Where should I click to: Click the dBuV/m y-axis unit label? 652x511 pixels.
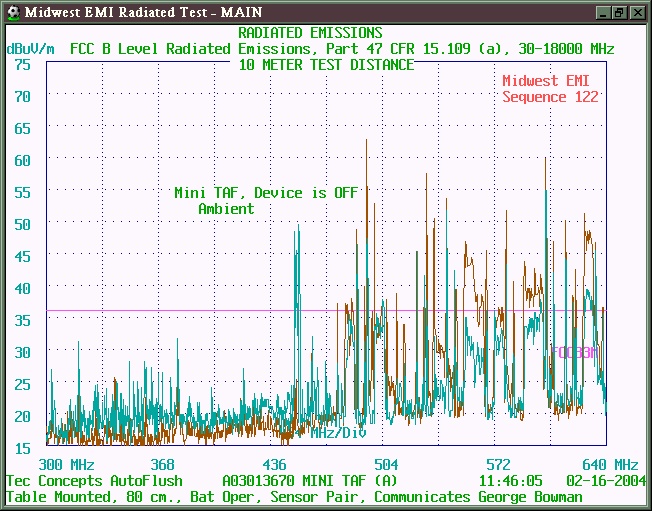[x=31, y=48]
